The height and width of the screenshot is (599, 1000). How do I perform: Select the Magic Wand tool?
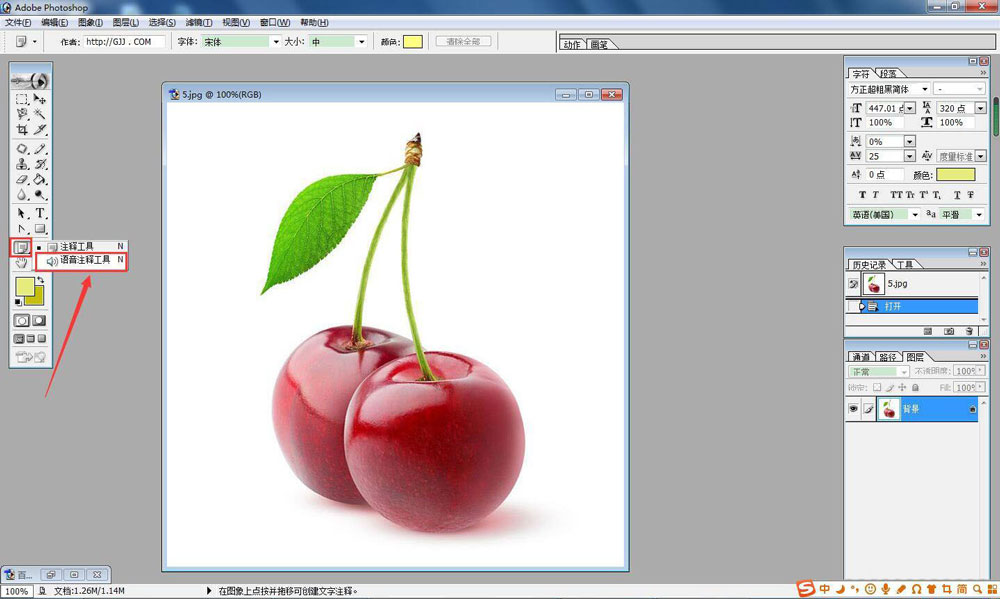pos(40,114)
